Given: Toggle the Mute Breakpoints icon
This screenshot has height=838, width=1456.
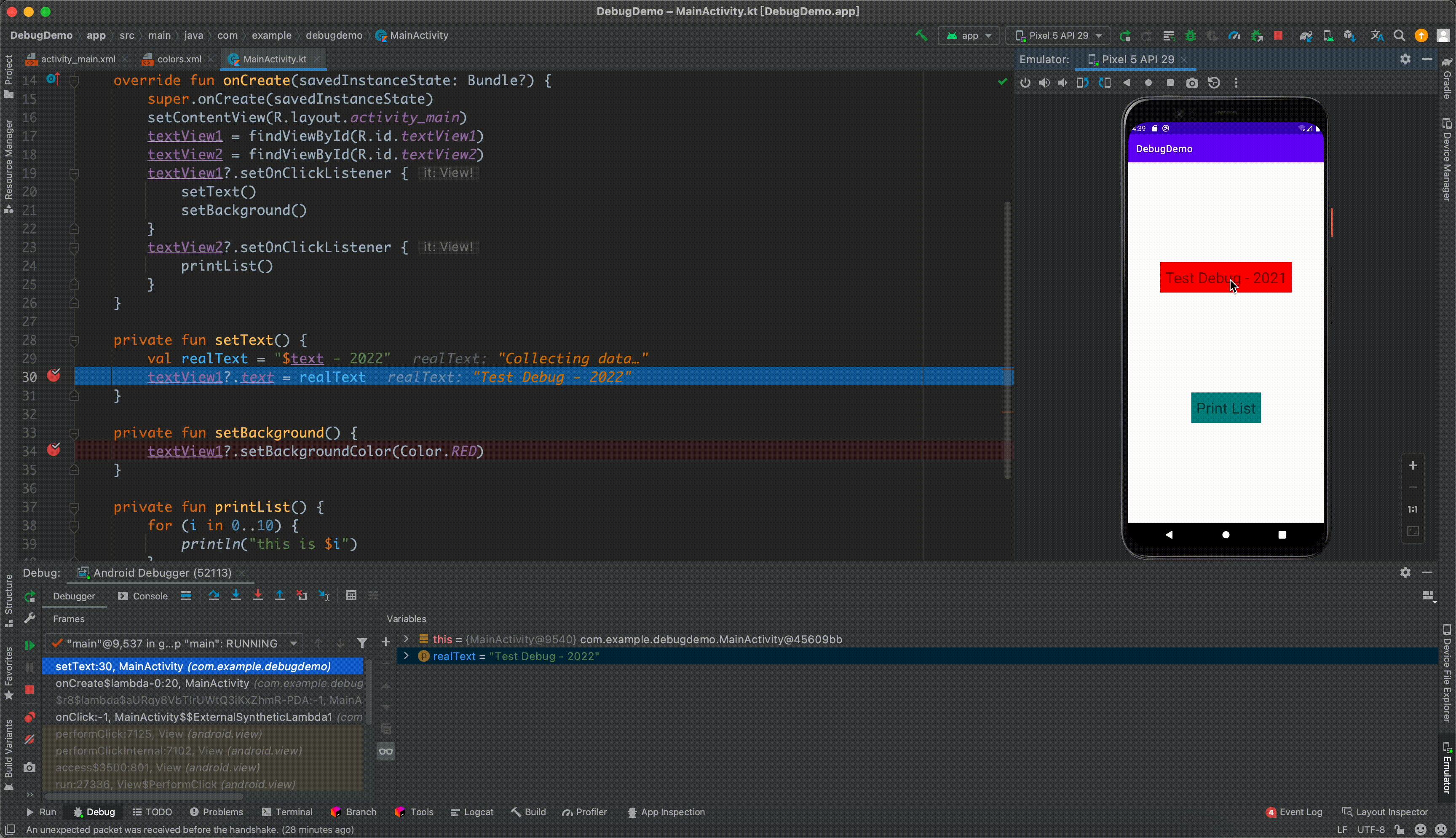Looking at the screenshot, I should [29, 740].
